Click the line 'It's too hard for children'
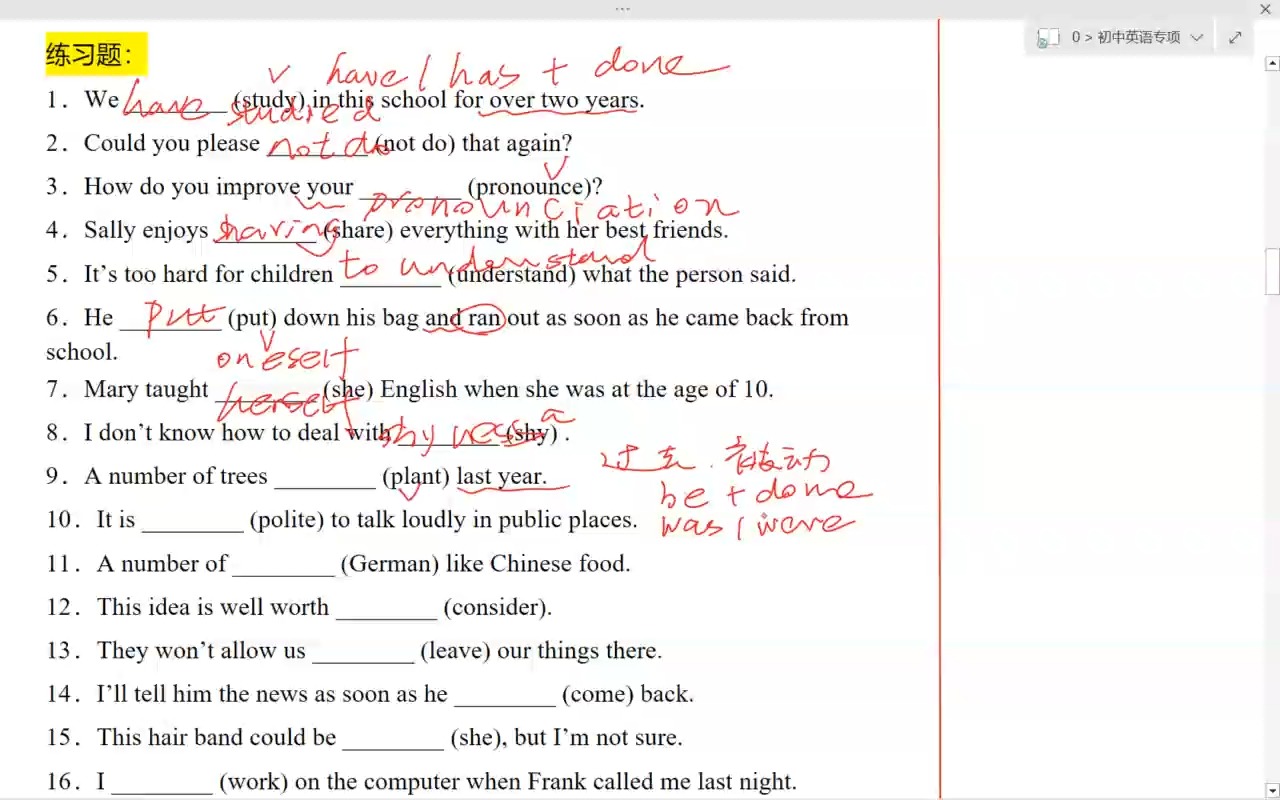Screen dimensions: 1280x800 [x=421, y=274]
